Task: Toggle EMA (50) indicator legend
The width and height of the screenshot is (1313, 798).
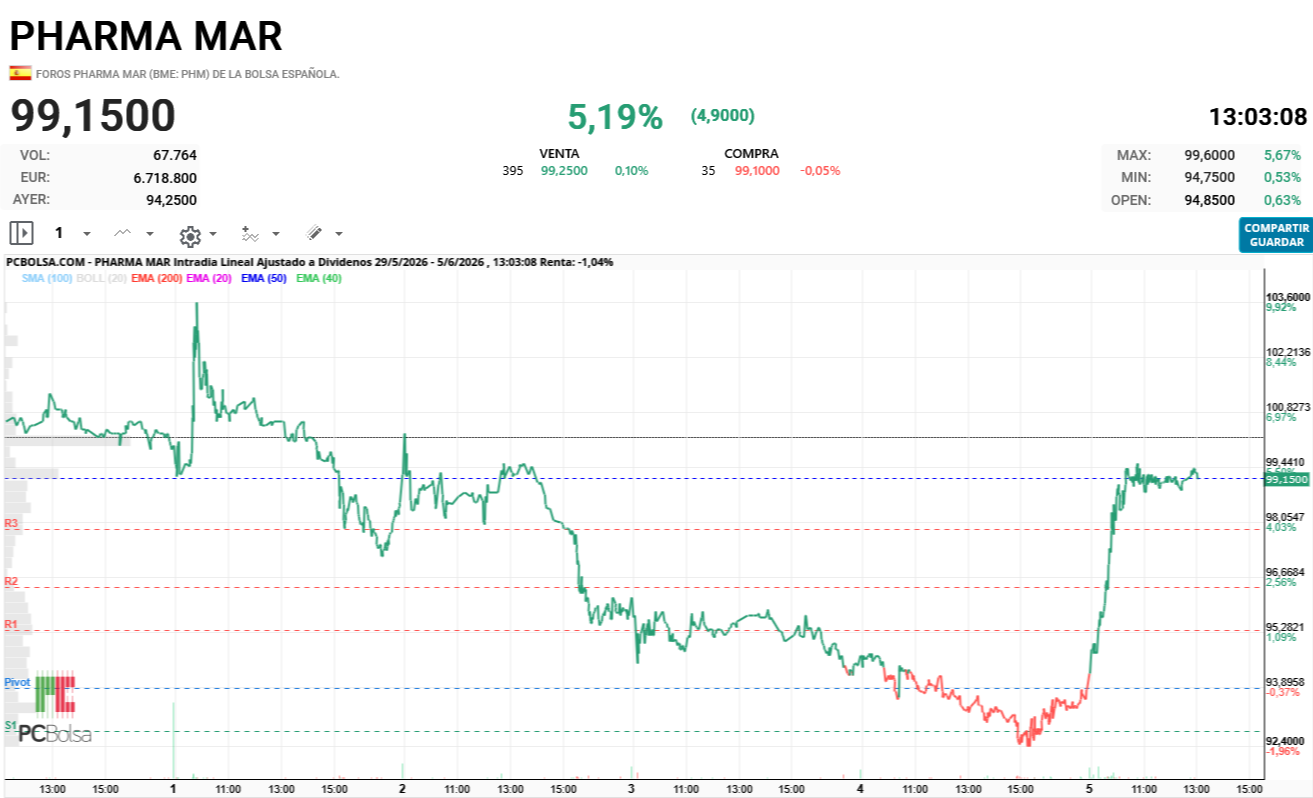Action: click(264, 278)
